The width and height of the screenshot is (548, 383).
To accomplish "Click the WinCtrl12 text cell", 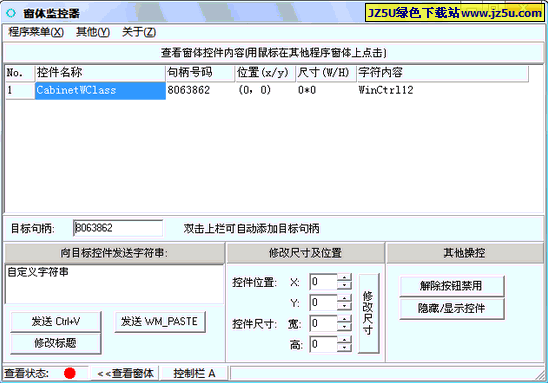I will click(x=386, y=90).
